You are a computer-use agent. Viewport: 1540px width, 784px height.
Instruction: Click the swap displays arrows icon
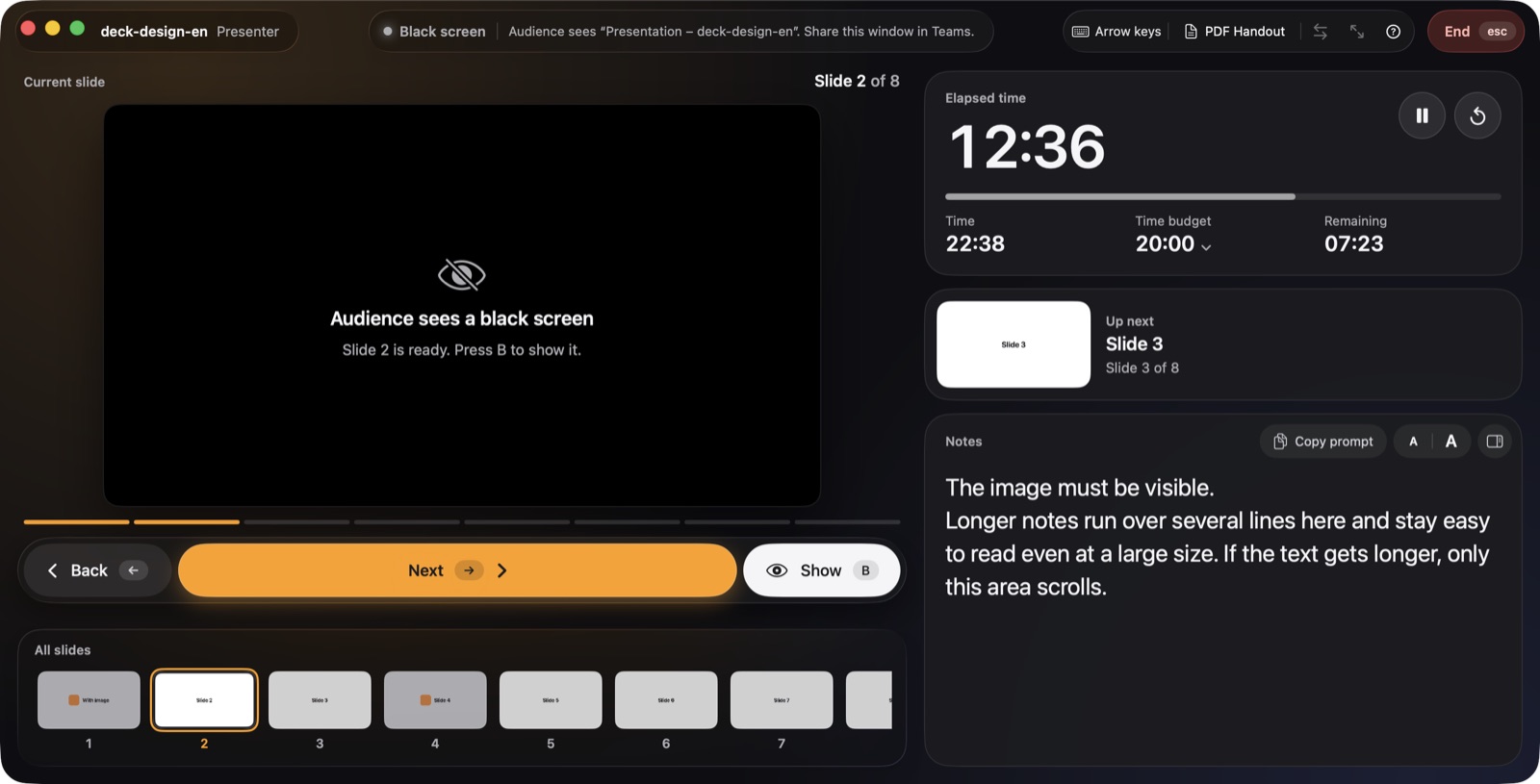[1321, 32]
